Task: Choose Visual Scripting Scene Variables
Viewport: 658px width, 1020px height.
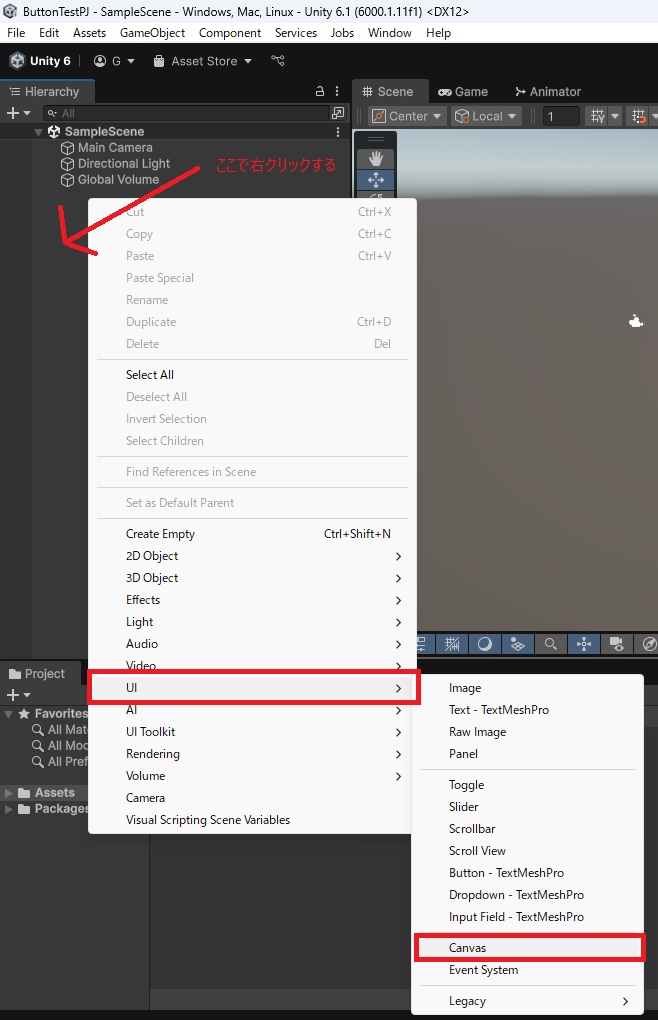Action: (252, 820)
